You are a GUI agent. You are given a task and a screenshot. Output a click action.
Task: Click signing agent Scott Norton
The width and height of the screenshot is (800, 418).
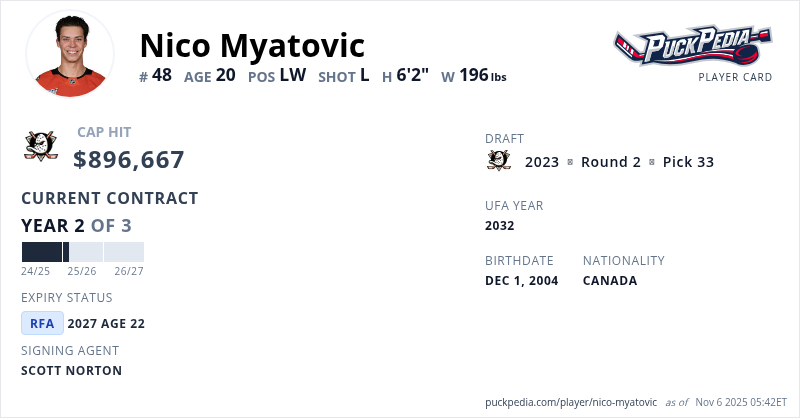[71, 371]
